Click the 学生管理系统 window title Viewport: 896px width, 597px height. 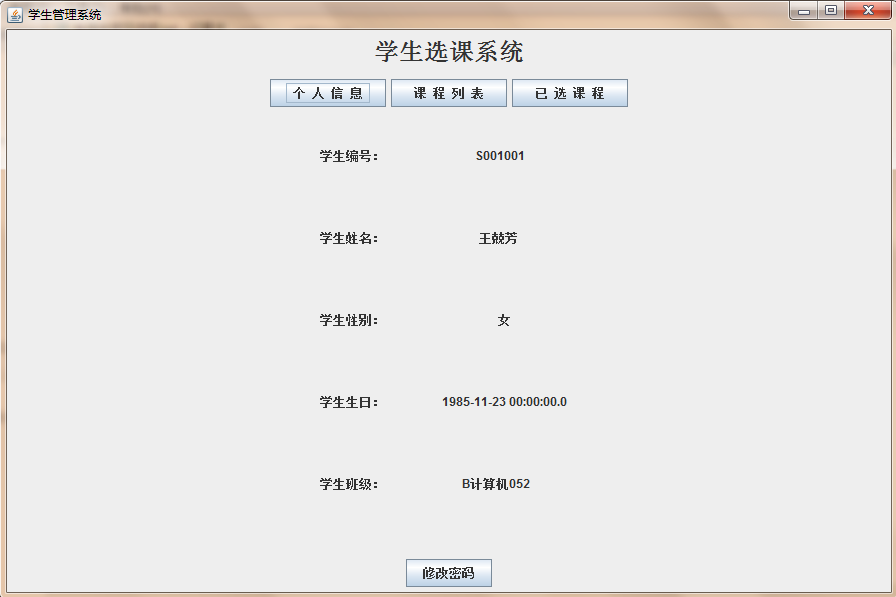[x=65, y=15]
